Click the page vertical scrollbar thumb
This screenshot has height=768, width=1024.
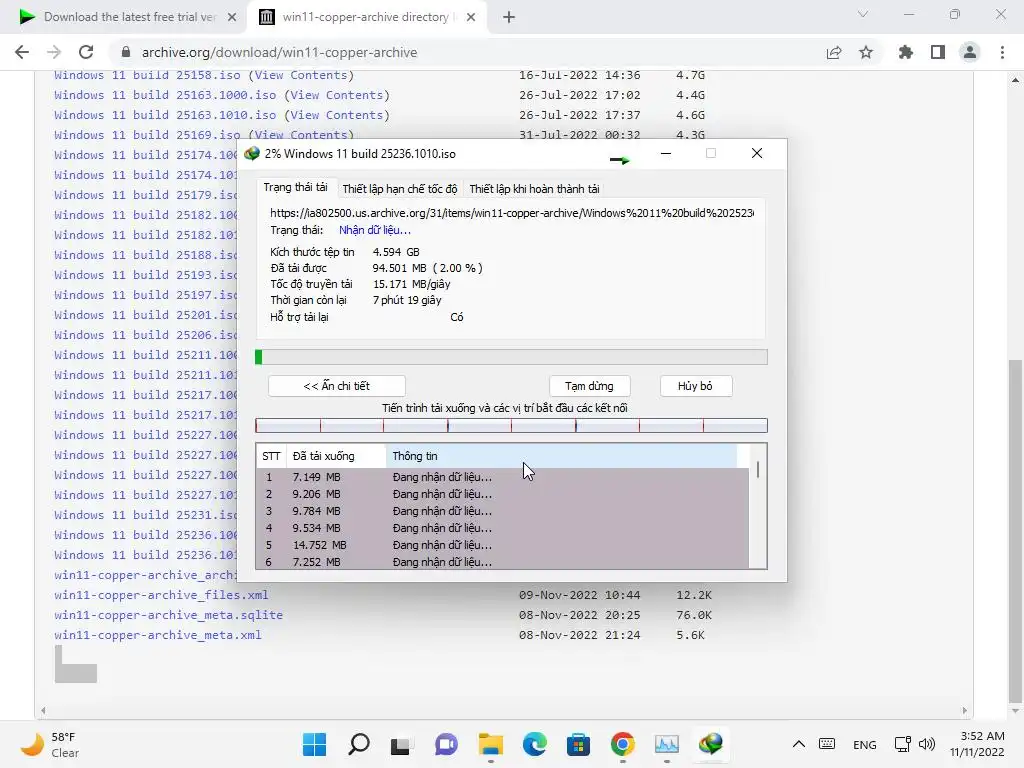click(1015, 529)
